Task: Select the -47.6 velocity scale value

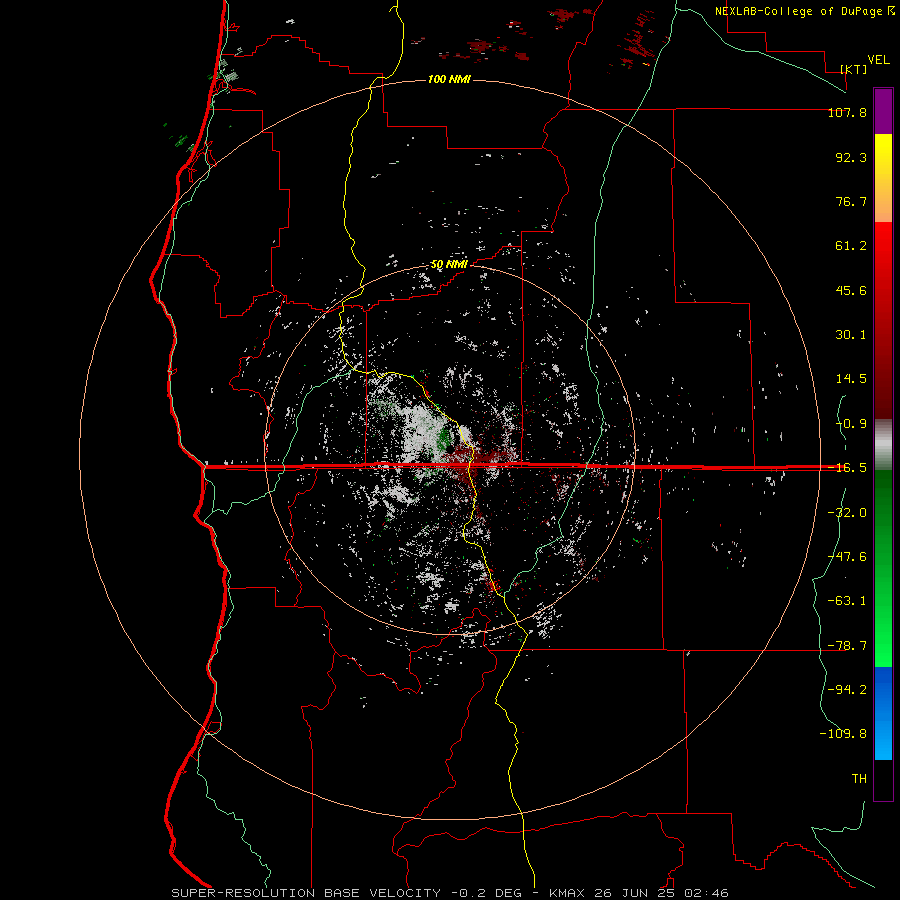Action: tap(847, 557)
